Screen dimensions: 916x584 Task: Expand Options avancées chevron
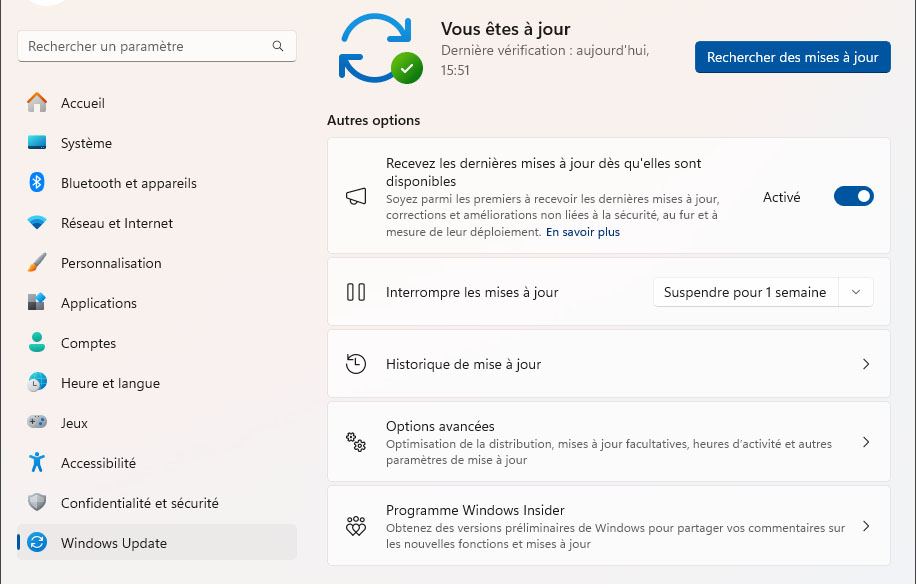pos(866,442)
